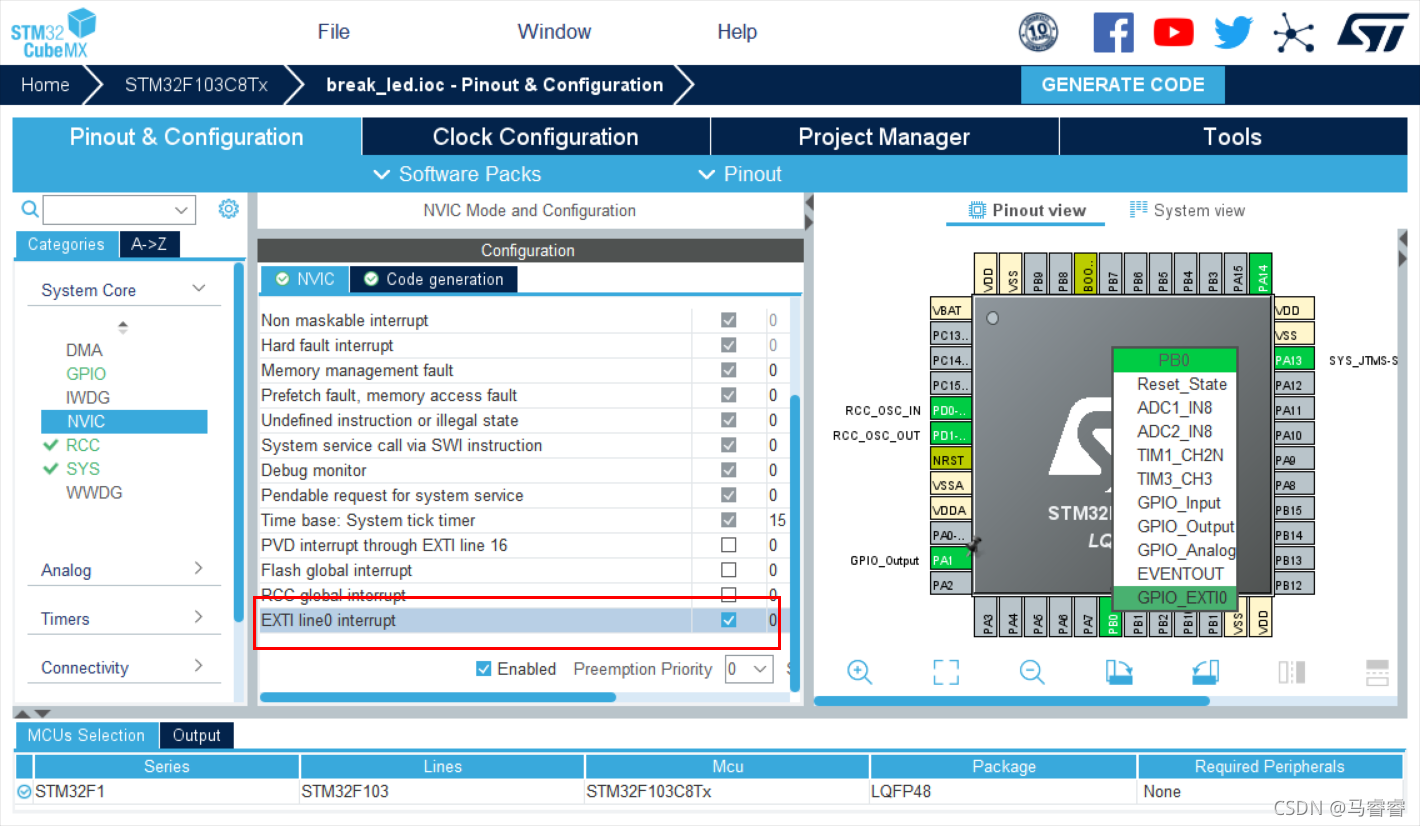
Task: Click the VBAT pin on chip
Action: click(951, 310)
